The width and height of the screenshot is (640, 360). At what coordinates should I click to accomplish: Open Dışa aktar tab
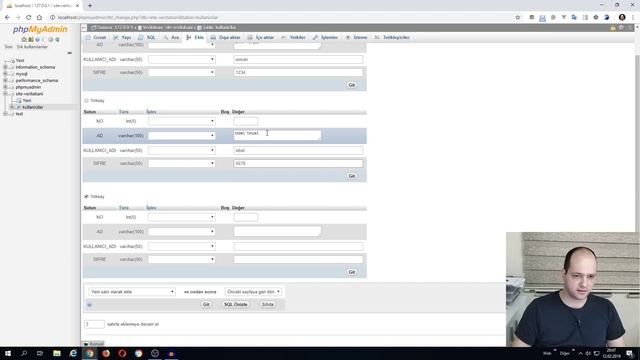coord(226,38)
